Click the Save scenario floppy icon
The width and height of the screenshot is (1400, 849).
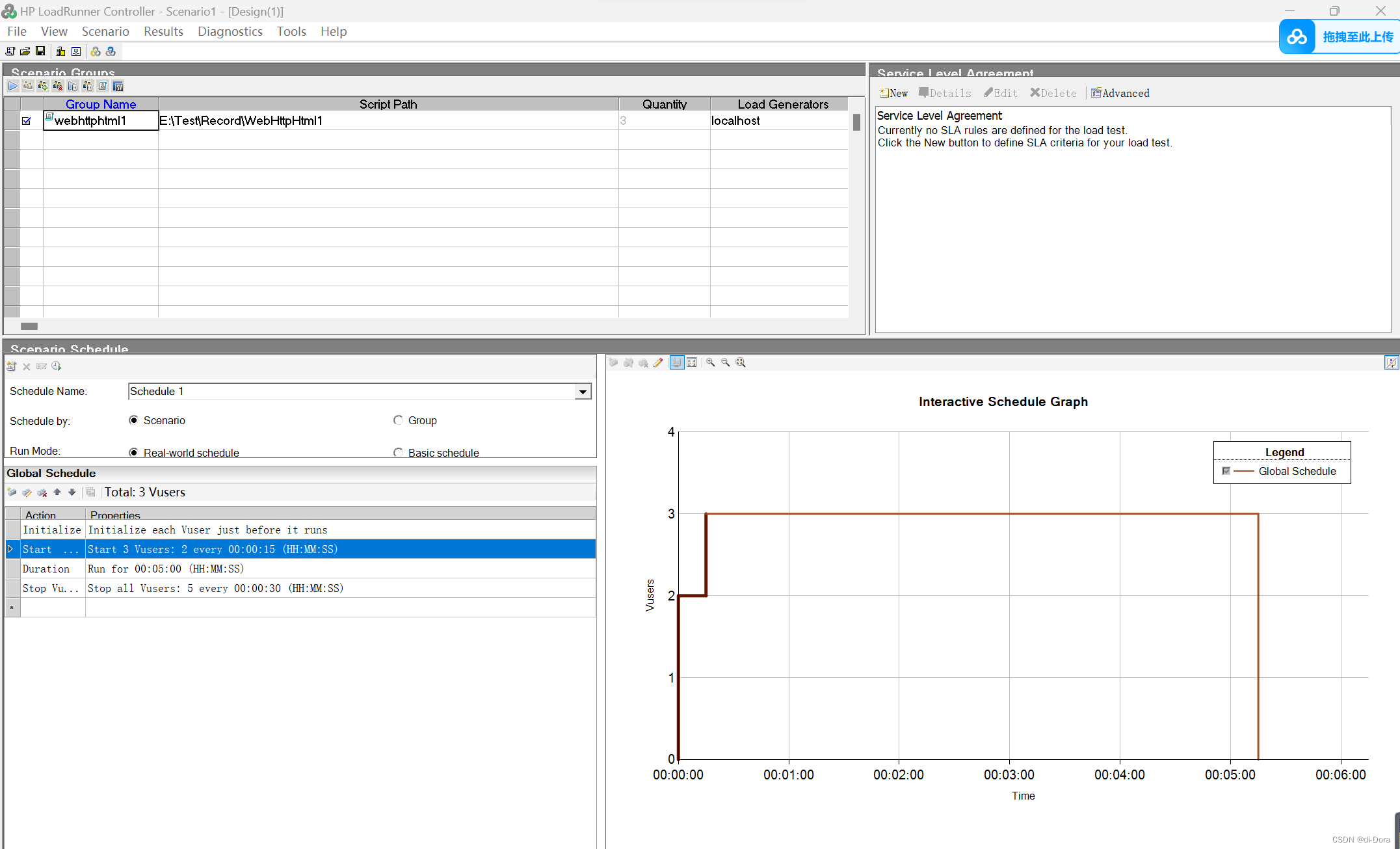[40, 51]
